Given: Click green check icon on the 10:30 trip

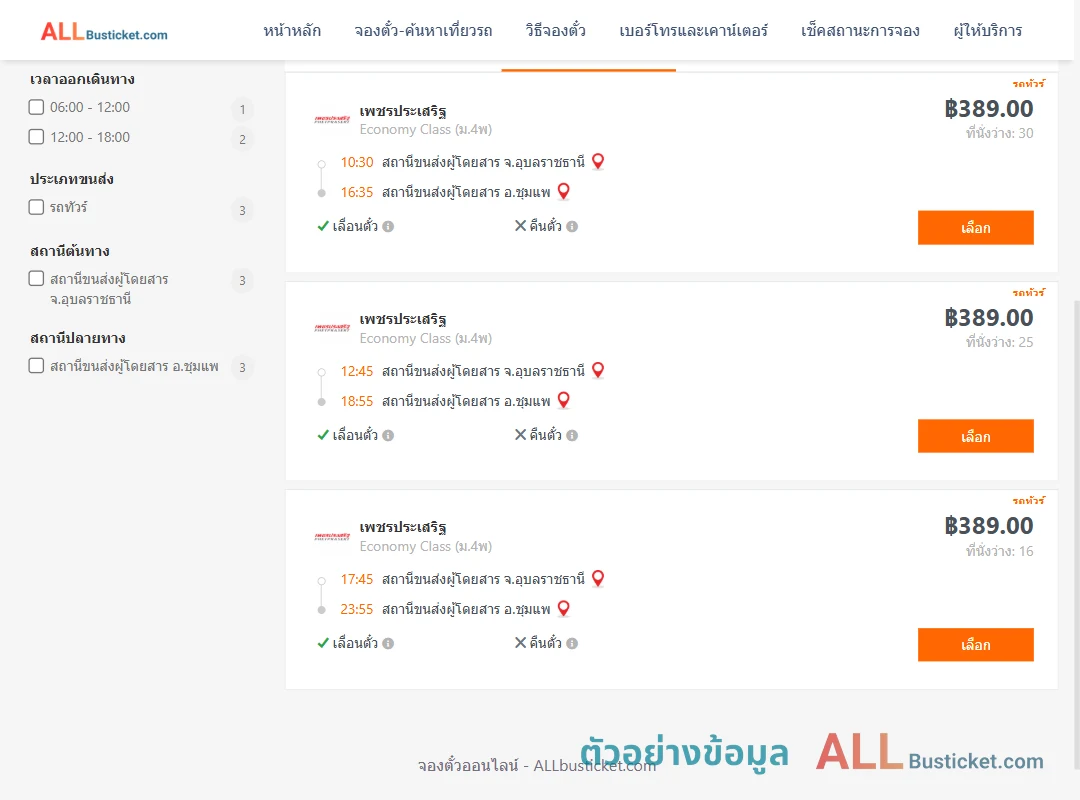Looking at the screenshot, I should point(323,226).
